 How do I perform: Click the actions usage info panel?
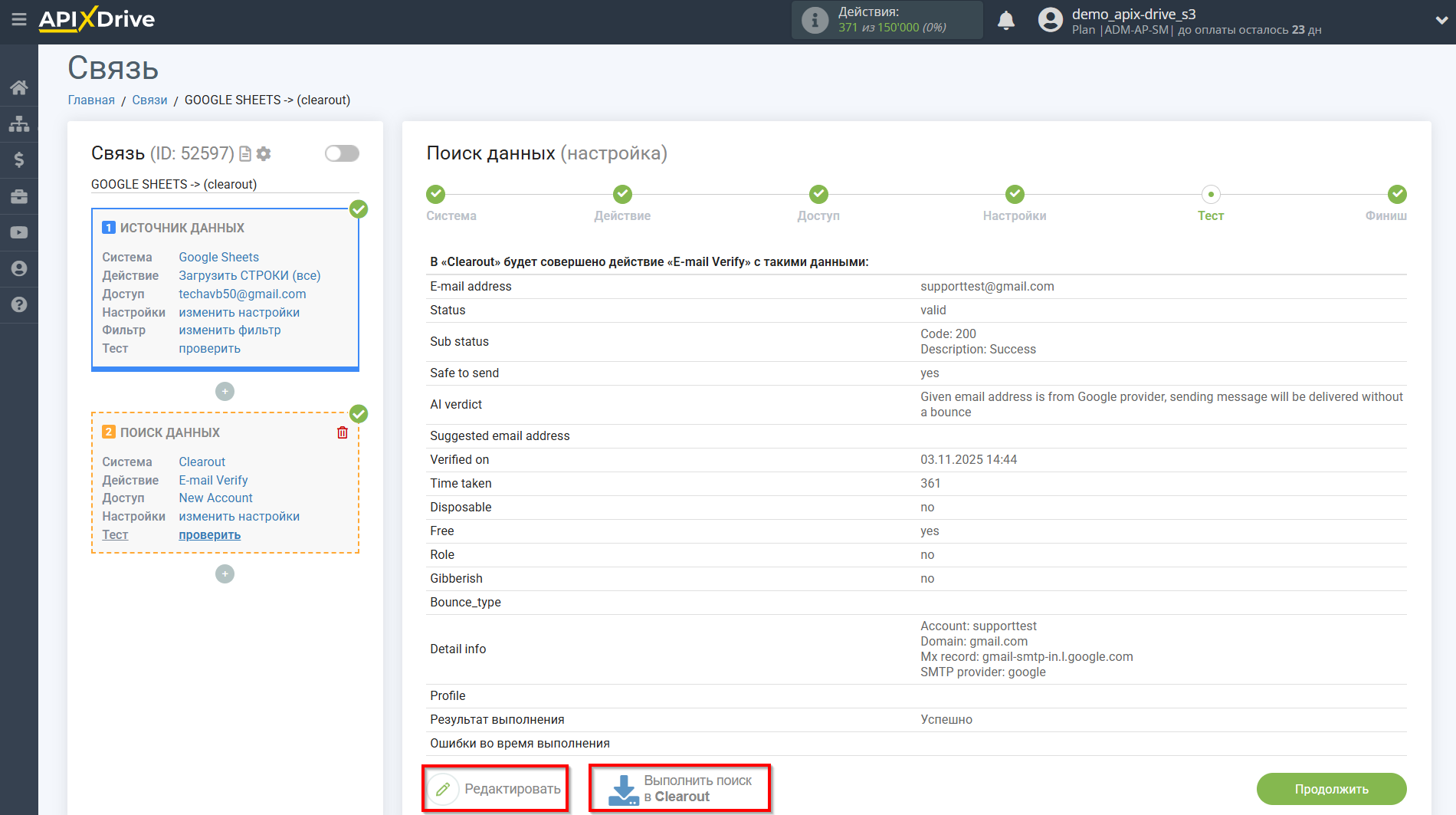coord(887,20)
